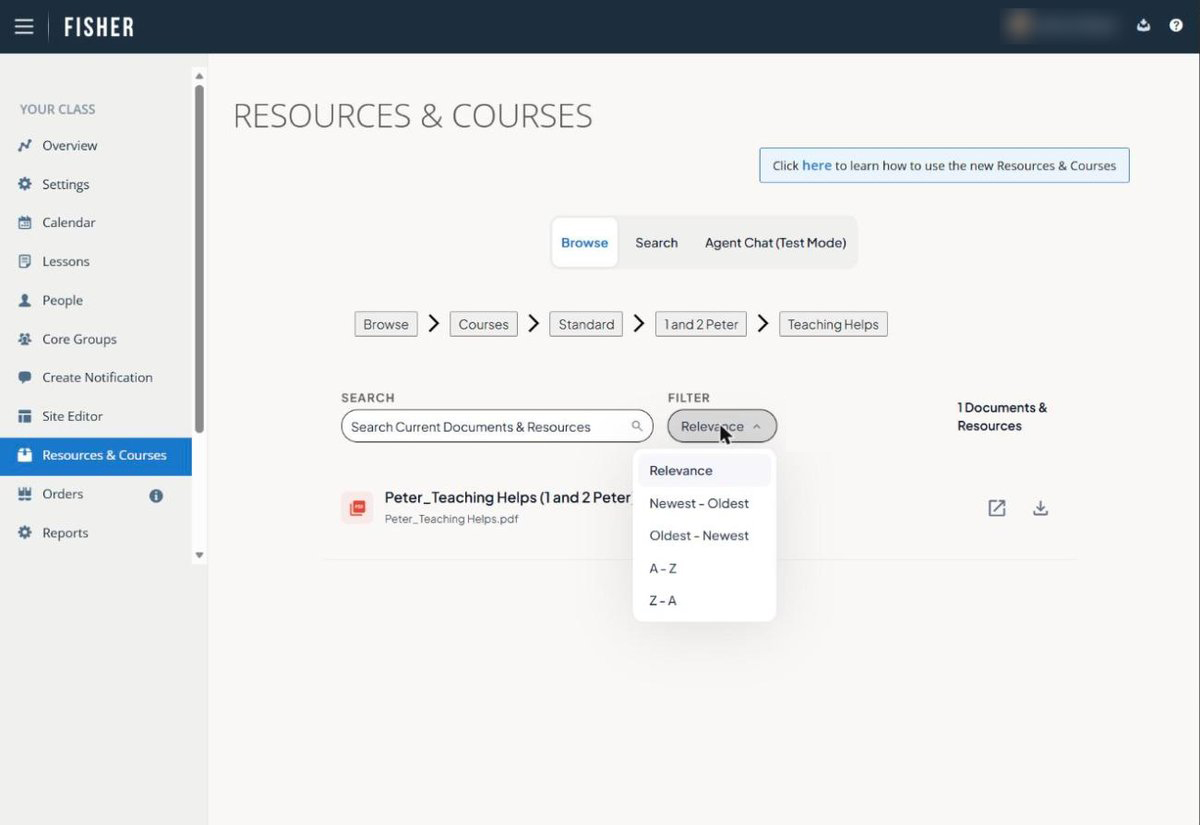
Task: Click the People person icon
Action: [25, 301]
